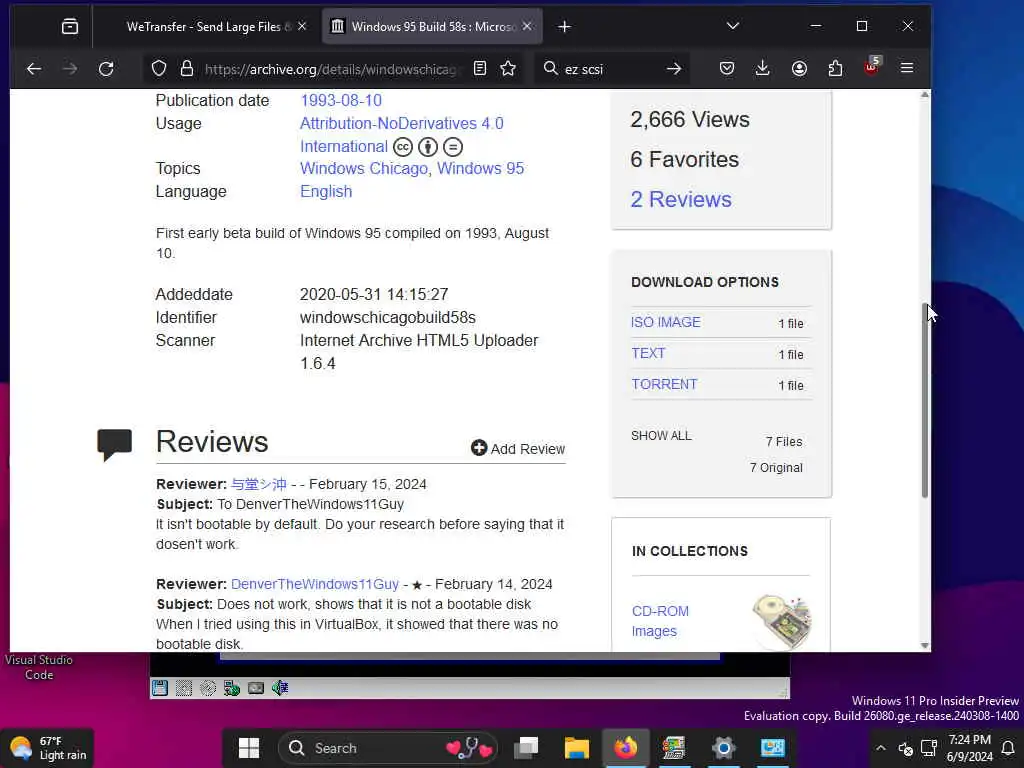This screenshot has width=1024, height=768.
Task: Open a new browser tab
Action: (565, 26)
